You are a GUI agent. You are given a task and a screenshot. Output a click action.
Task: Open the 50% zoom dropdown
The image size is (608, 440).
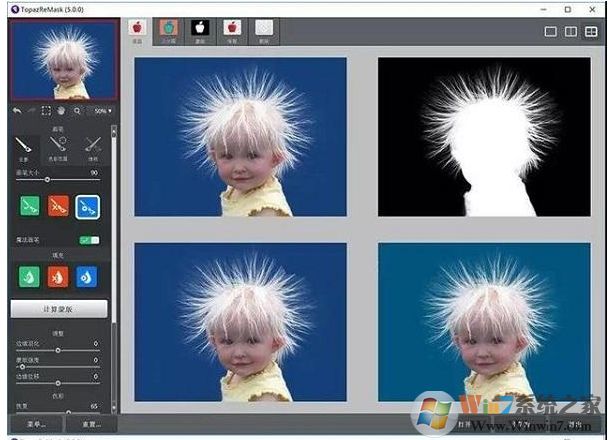point(99,110)
